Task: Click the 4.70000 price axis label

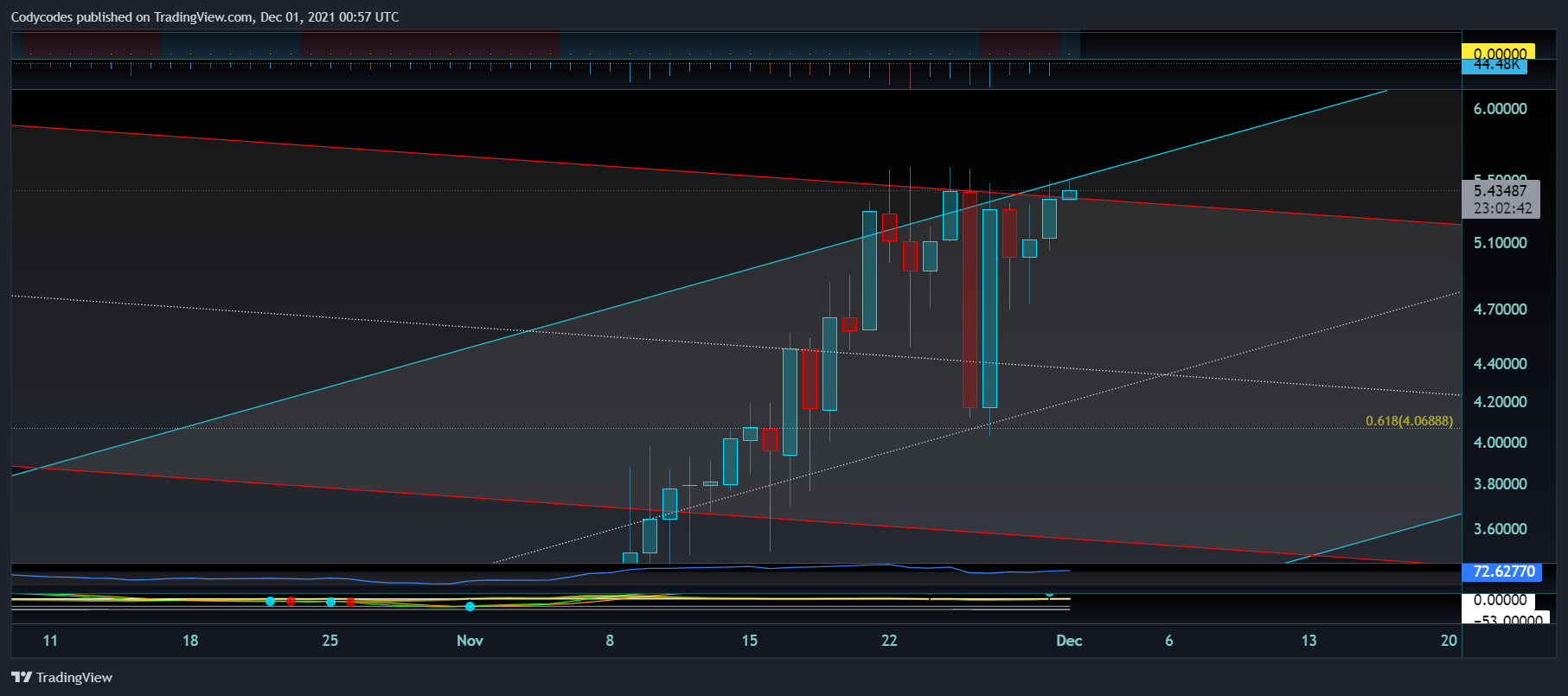Action: pyautogui.click(x=1500, y=310)
